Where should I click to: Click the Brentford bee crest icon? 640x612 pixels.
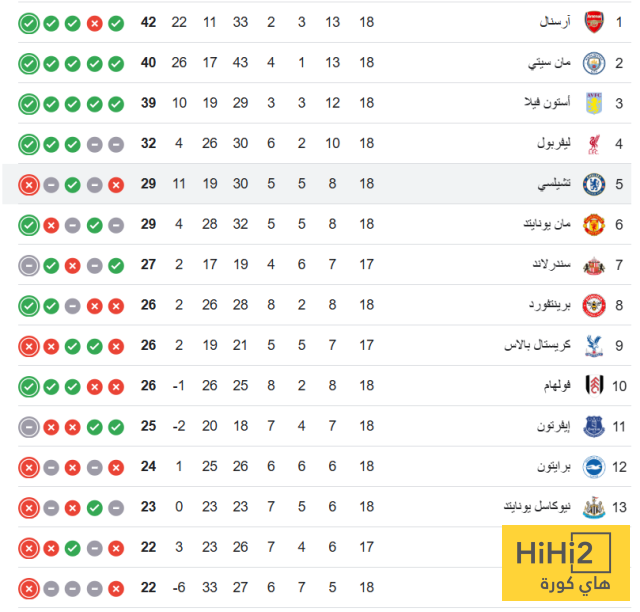click(594, 305)
